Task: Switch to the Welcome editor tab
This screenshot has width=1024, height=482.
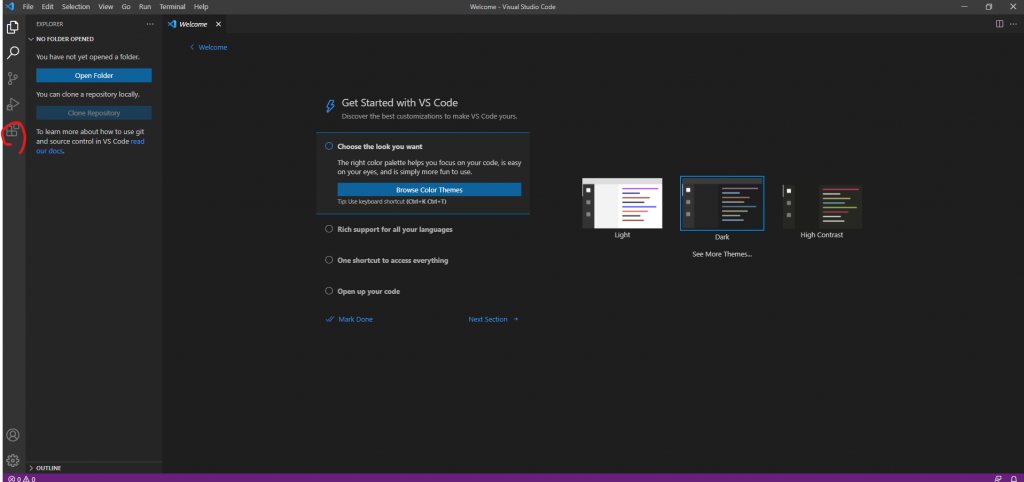Action: point(193,24)
